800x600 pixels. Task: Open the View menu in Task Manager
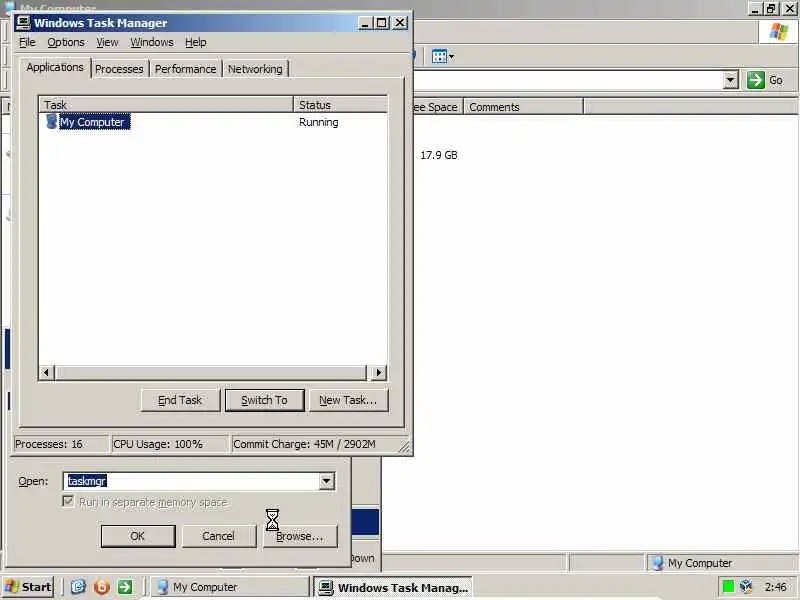pos(107,42)
